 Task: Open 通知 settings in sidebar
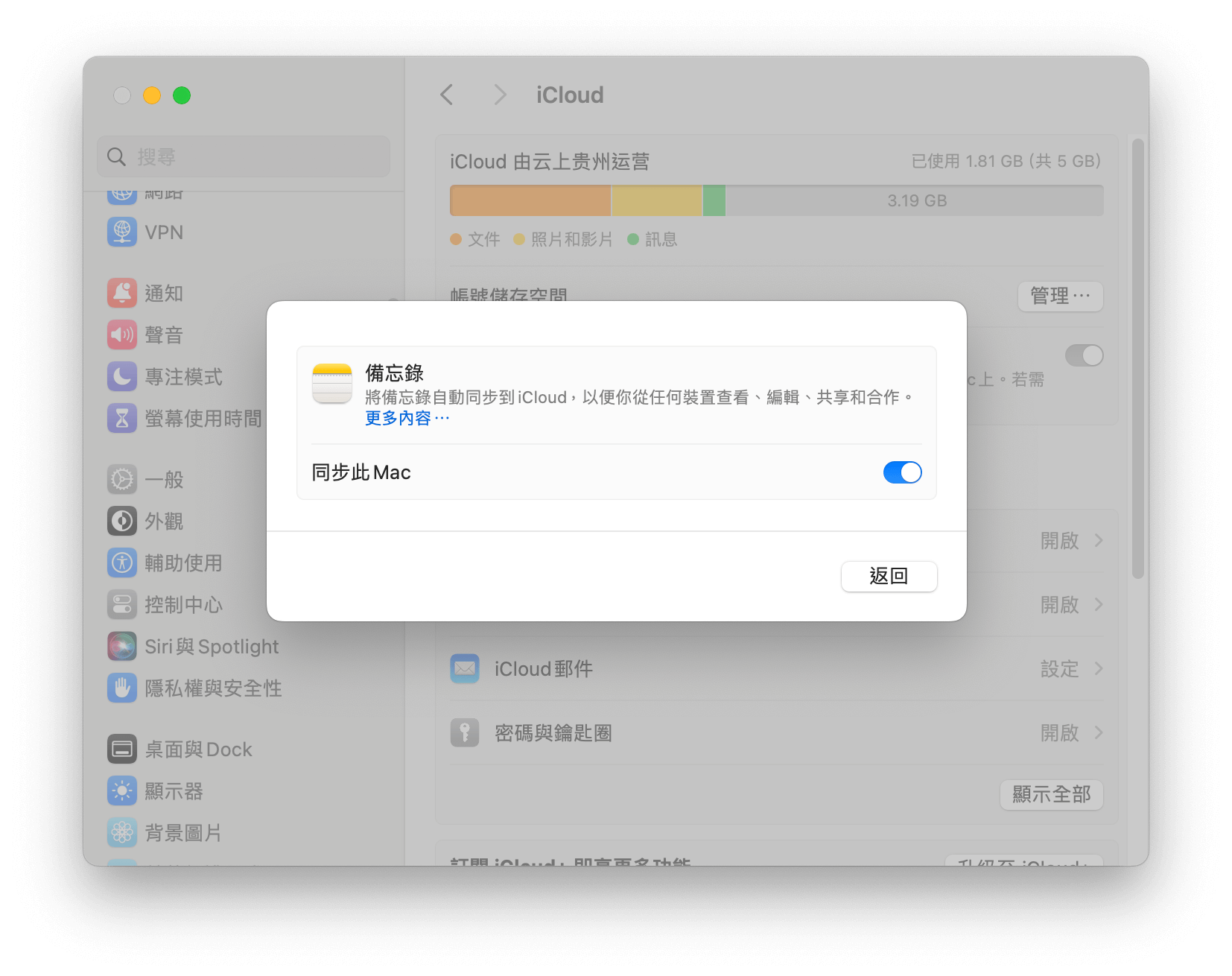tap(164, 293)
